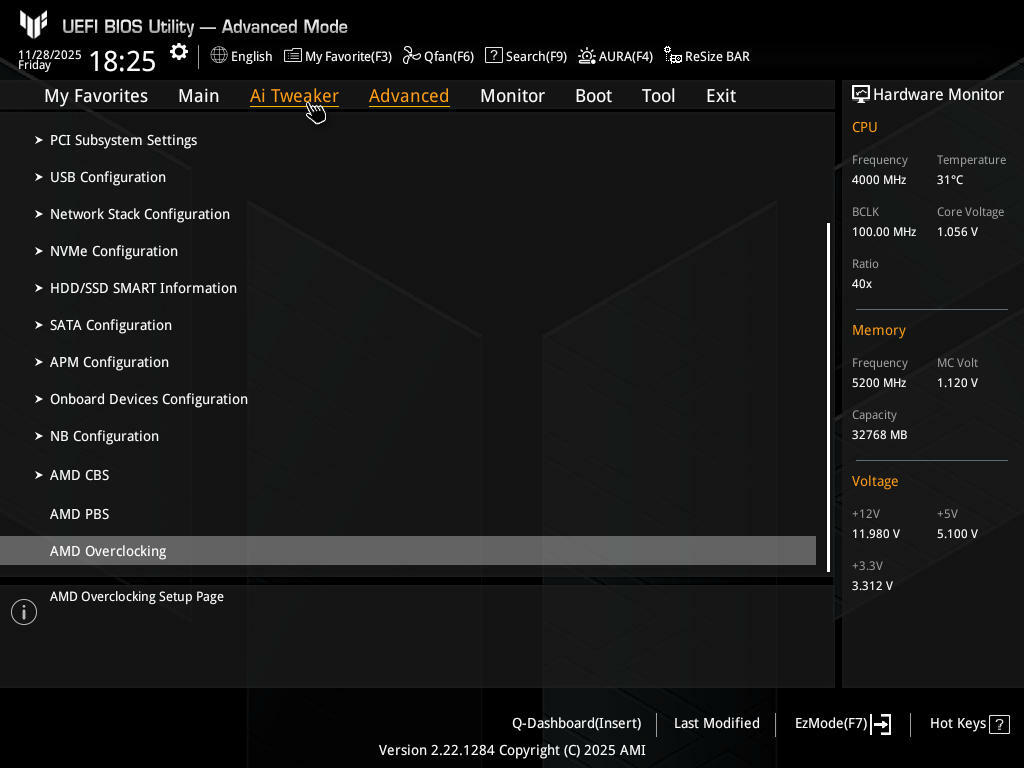Open the Monitor tab
Image resolution: width=1024 pixels, height=768 pixels.
click(512, 96)
